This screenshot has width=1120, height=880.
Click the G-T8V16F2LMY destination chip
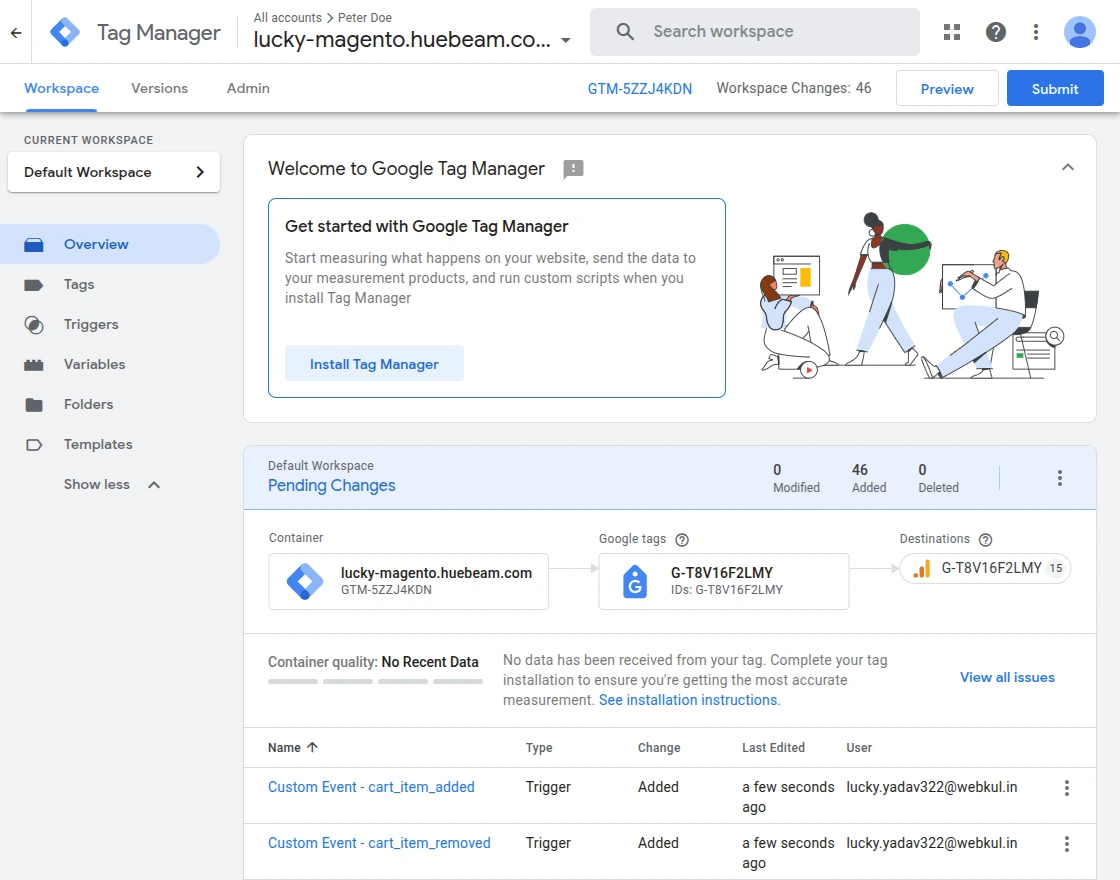[x=985, y=569]
